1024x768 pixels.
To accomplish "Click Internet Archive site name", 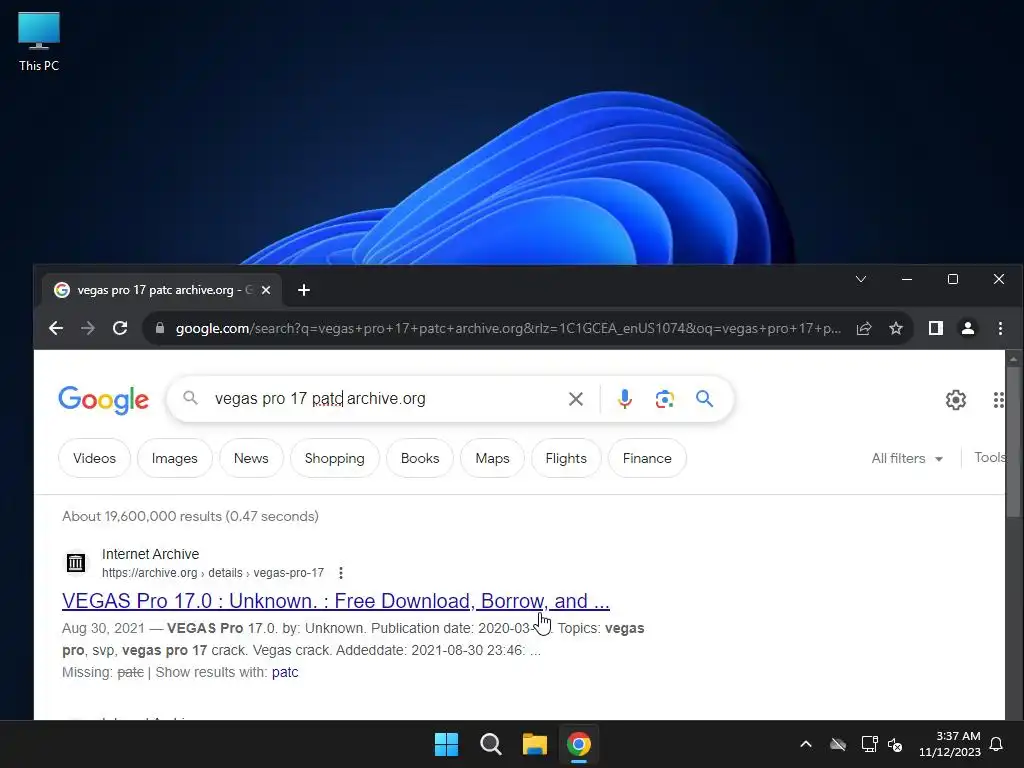I will pos(150,554).
